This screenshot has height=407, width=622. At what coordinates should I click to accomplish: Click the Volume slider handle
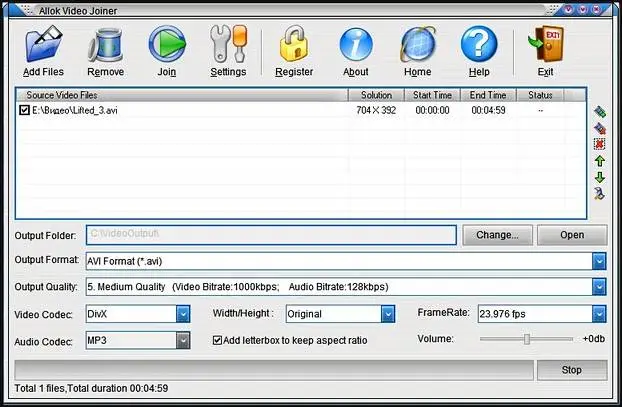(527, 339)
